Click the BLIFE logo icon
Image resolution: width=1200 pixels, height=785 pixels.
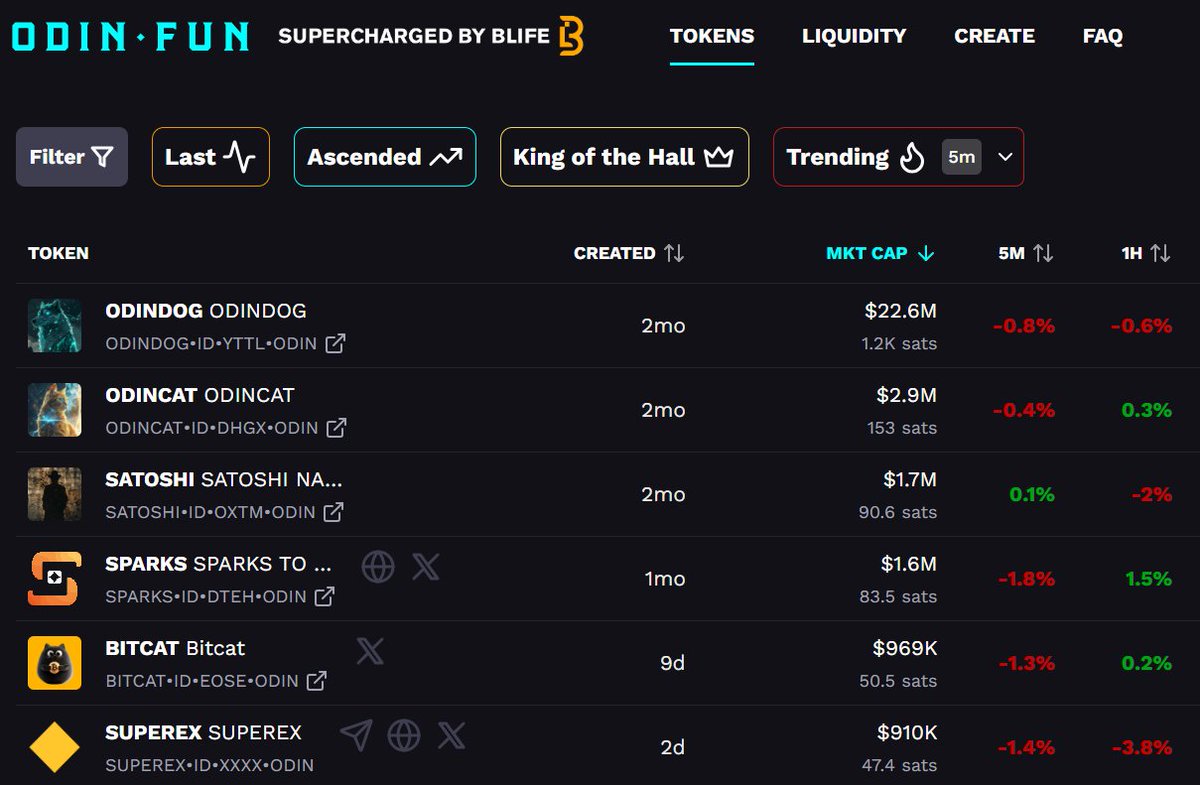pyautogui.click(x=571, y=36)
